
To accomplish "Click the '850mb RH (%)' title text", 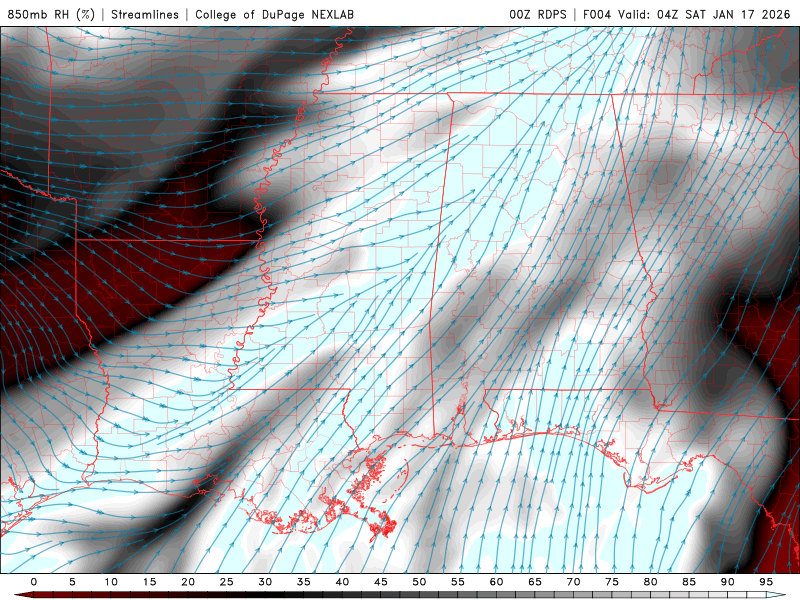I will pos(51,14).
